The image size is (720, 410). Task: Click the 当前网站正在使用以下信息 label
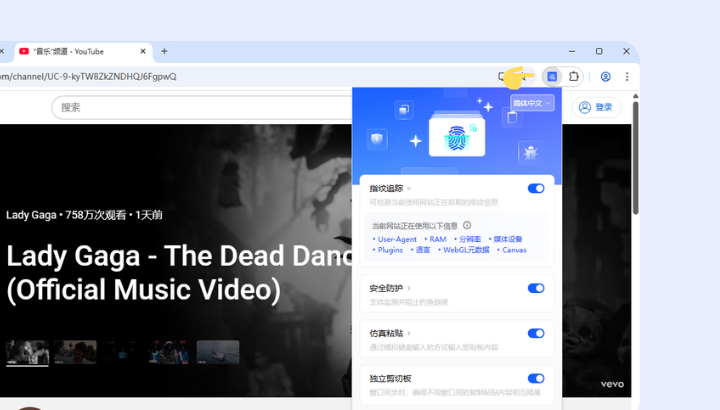(x=415, y=226)
